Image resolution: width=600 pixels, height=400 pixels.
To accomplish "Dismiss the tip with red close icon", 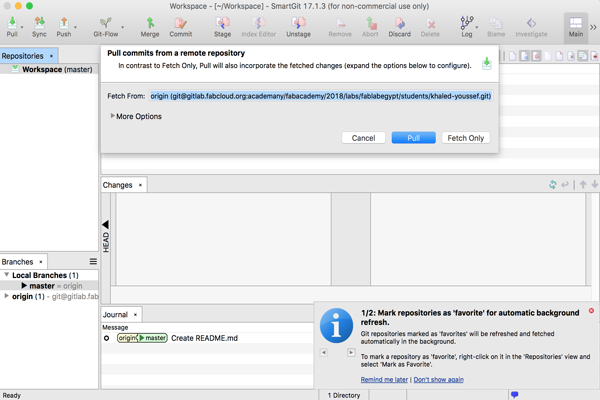I will point(591,310).
